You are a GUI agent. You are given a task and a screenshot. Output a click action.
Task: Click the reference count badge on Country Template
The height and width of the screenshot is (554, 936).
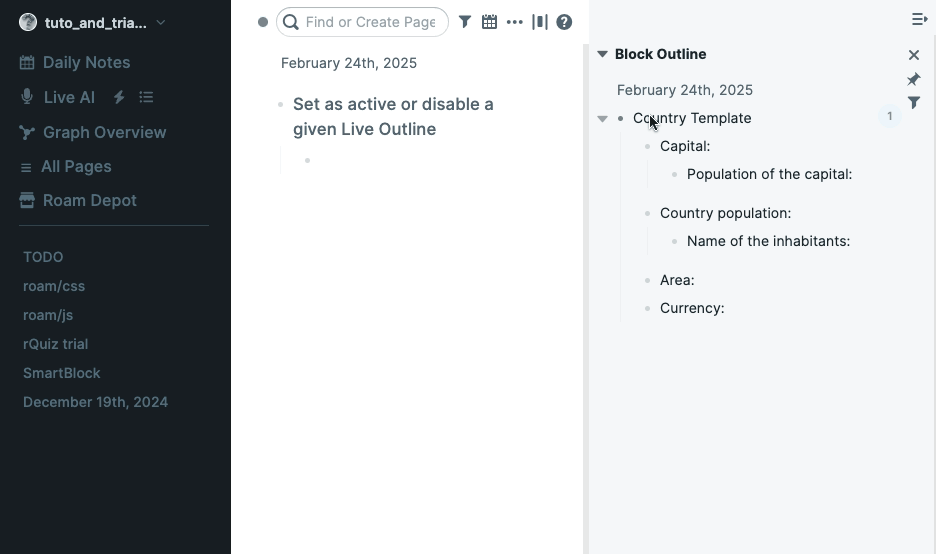889,117
